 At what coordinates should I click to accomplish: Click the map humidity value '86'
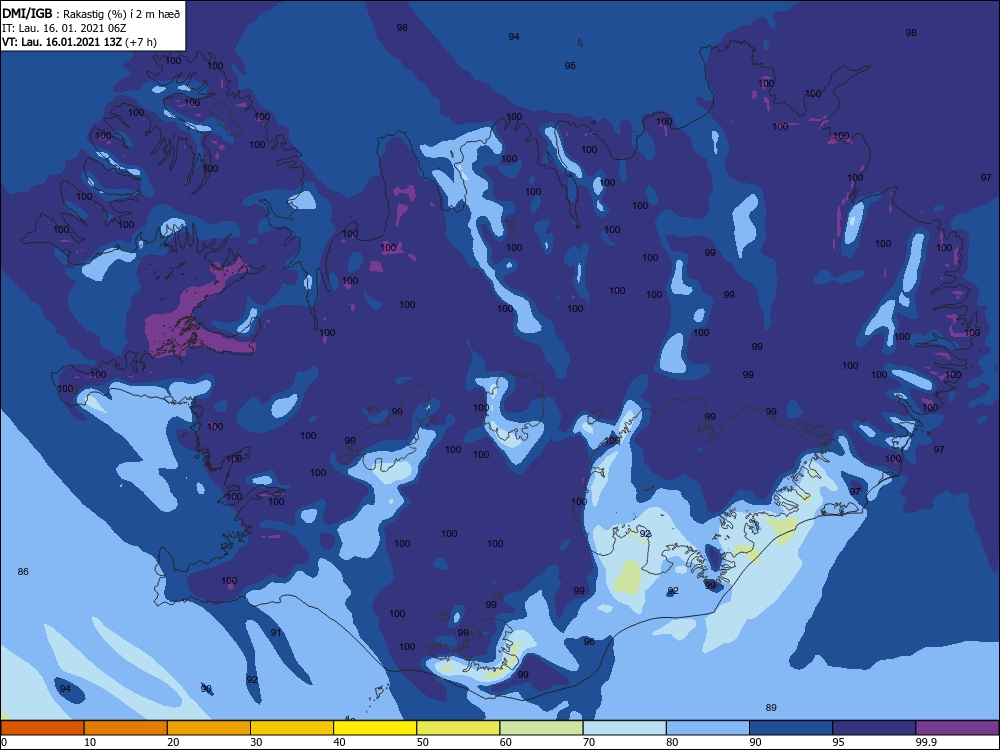23,571
